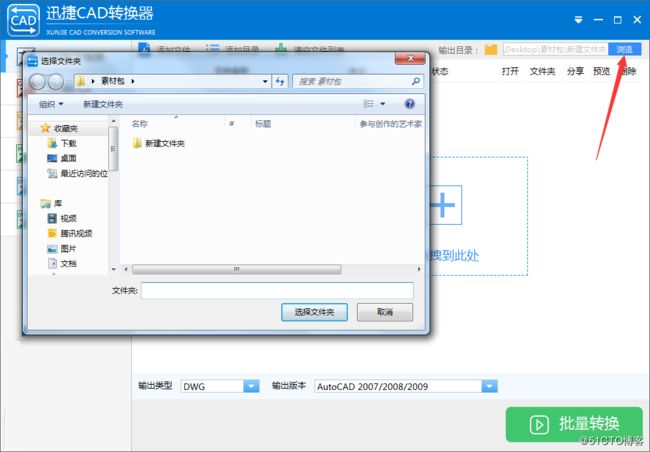Click the folder icon in address bar
The width and height of the screenshot is (650, 452).
[81, 81]
